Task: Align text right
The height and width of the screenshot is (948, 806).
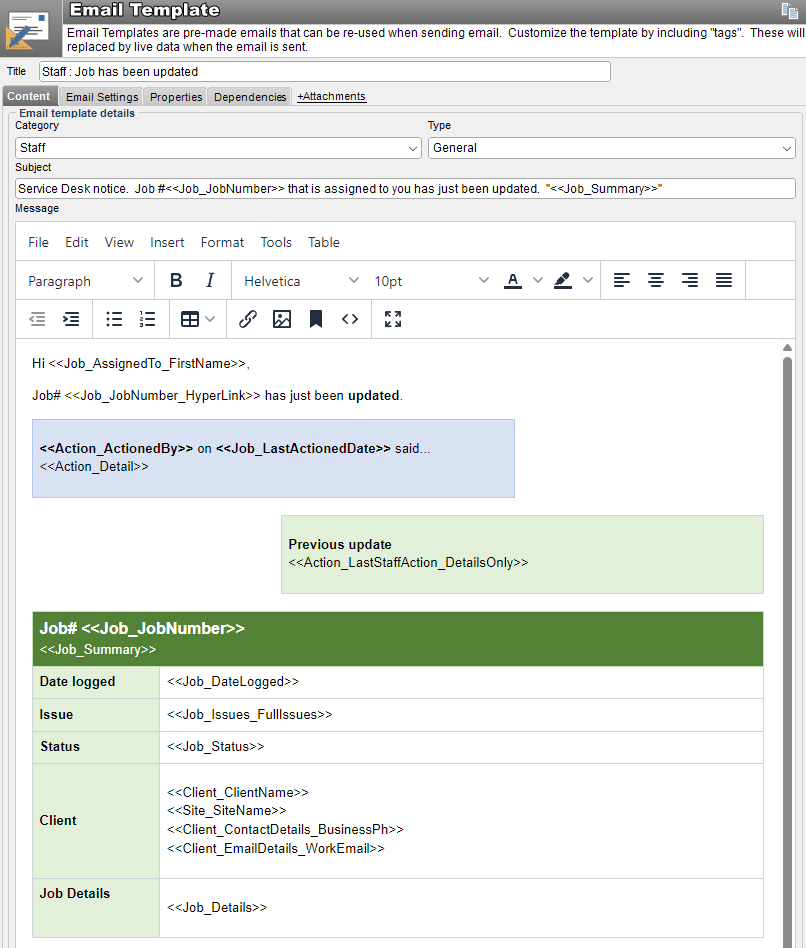Action: point(690,281)
